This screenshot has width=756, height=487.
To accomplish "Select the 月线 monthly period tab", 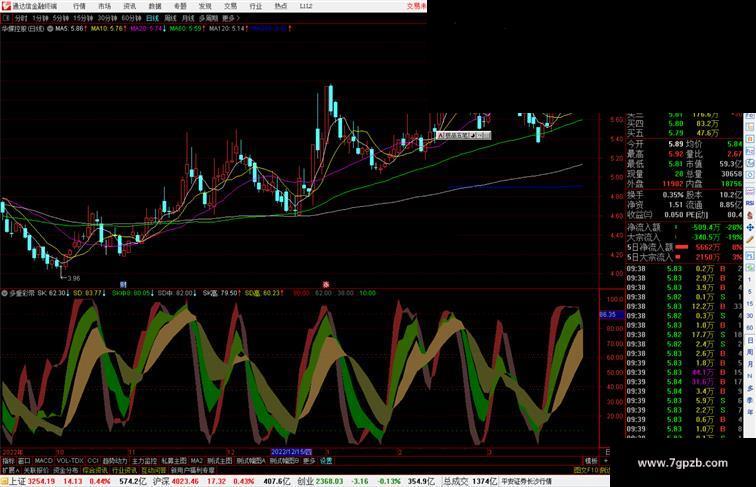I will tap(188, 18).
